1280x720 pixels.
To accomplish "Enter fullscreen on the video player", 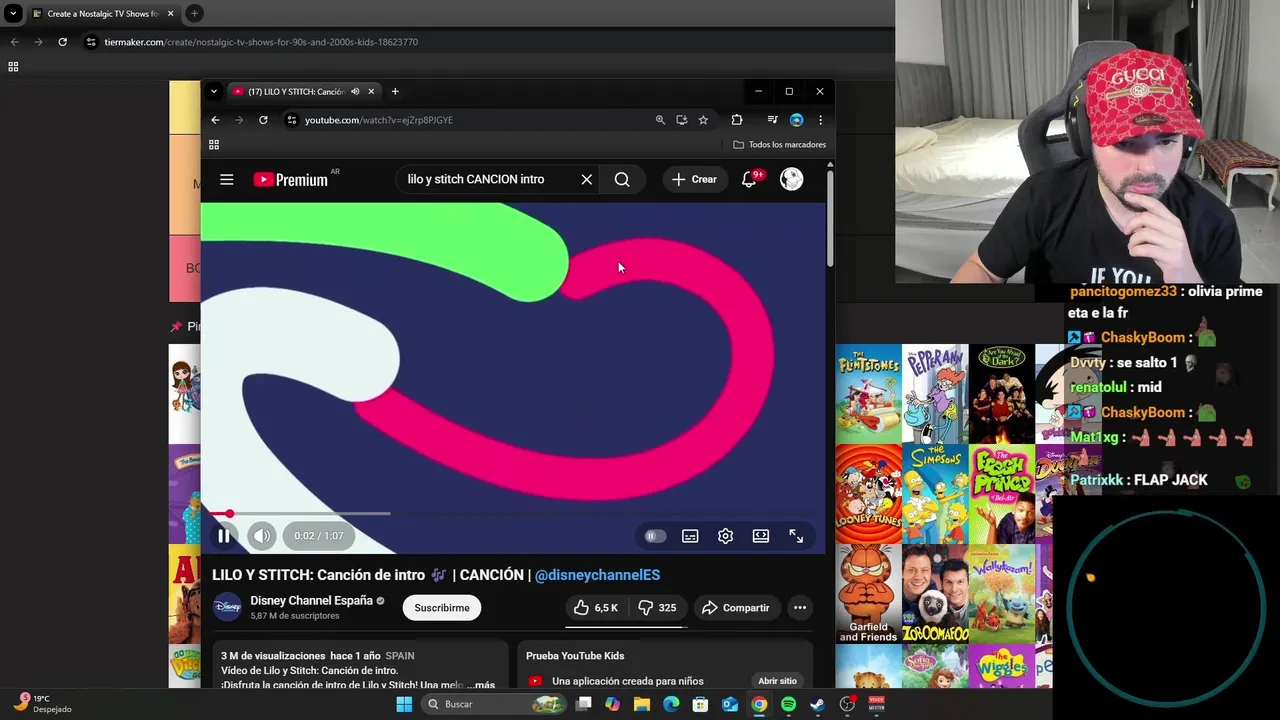I will [x=796, y=536].
